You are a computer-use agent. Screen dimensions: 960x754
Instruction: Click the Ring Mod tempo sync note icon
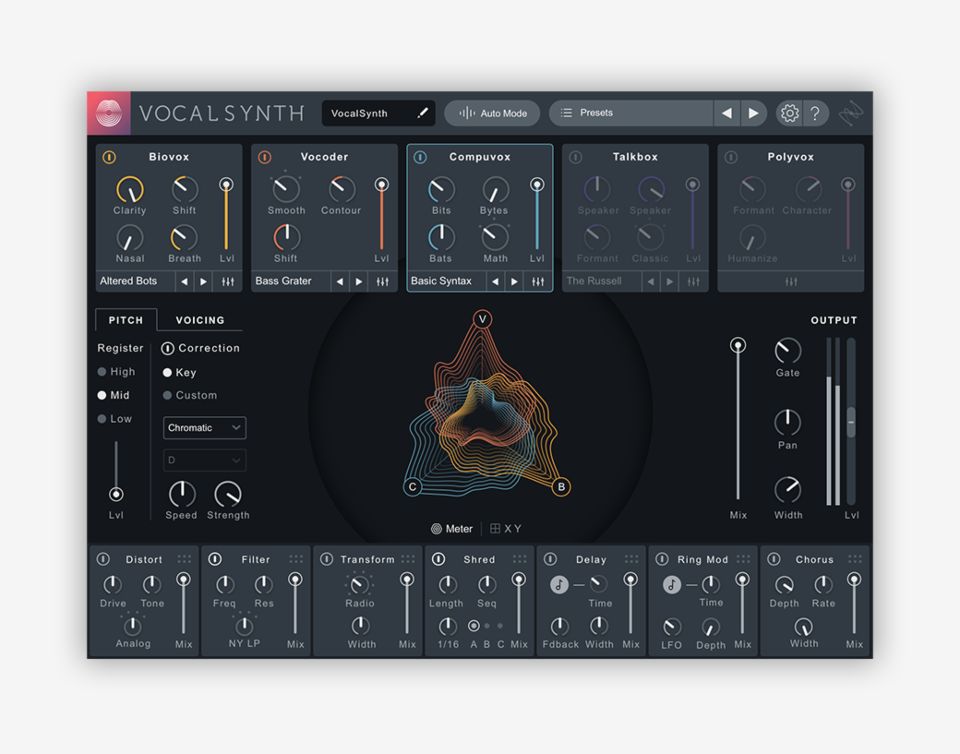point(672,584)
